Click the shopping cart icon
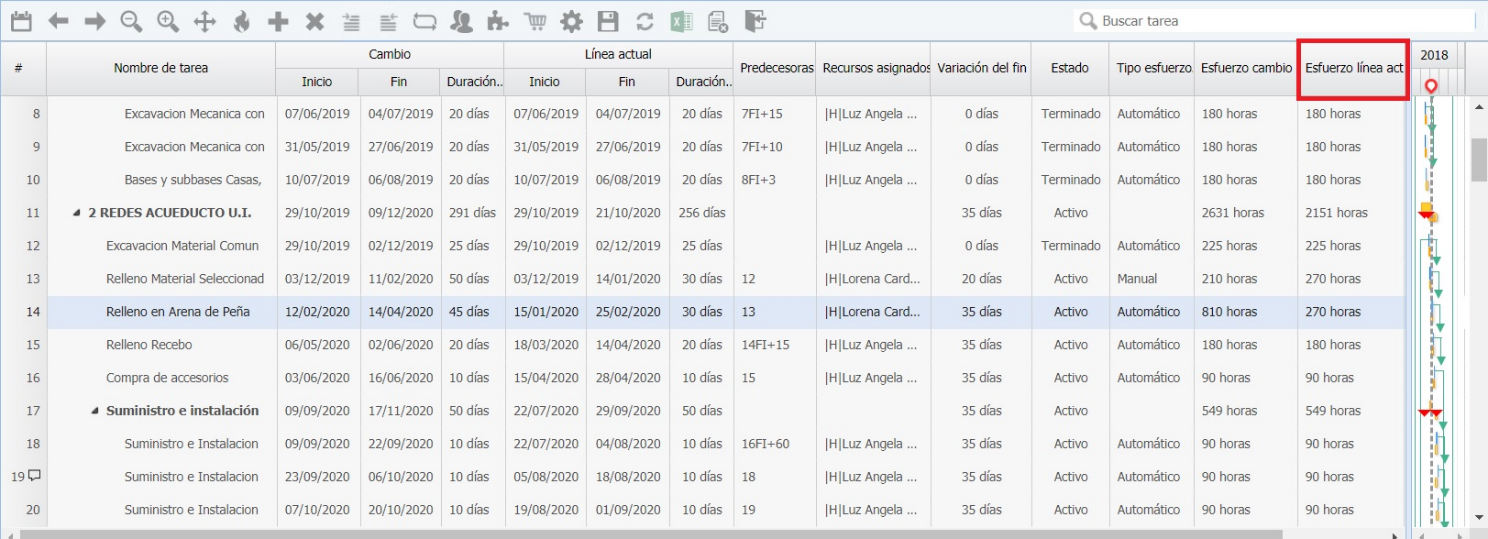 [535, 20]
